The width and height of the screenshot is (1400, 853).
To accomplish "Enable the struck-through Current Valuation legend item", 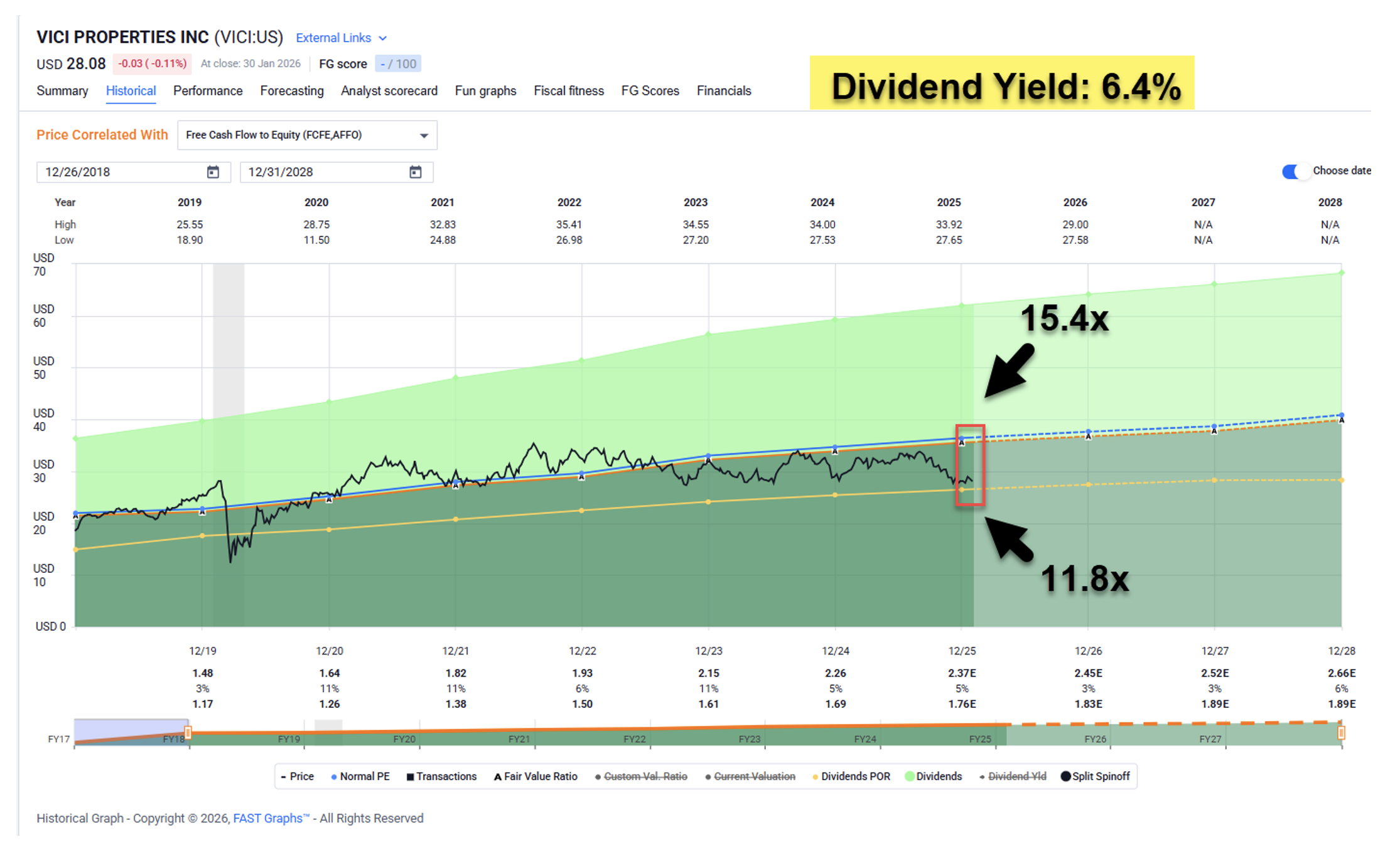I will pyautogui.click(x=754, y=776).
